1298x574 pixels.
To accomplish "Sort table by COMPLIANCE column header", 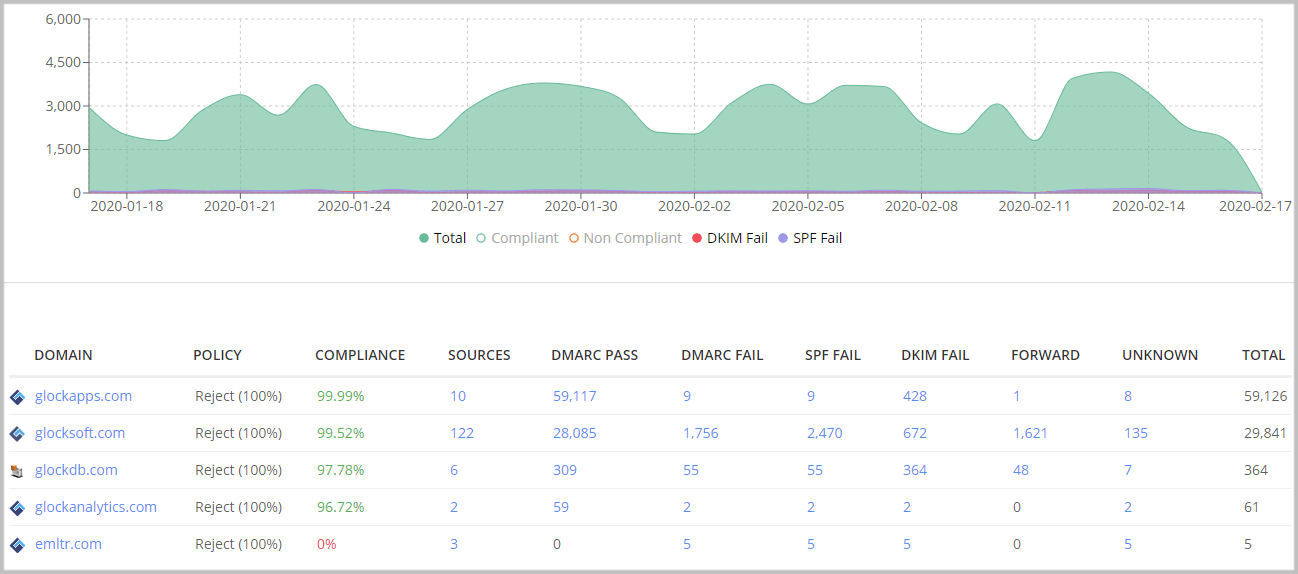I will (360, 355).
